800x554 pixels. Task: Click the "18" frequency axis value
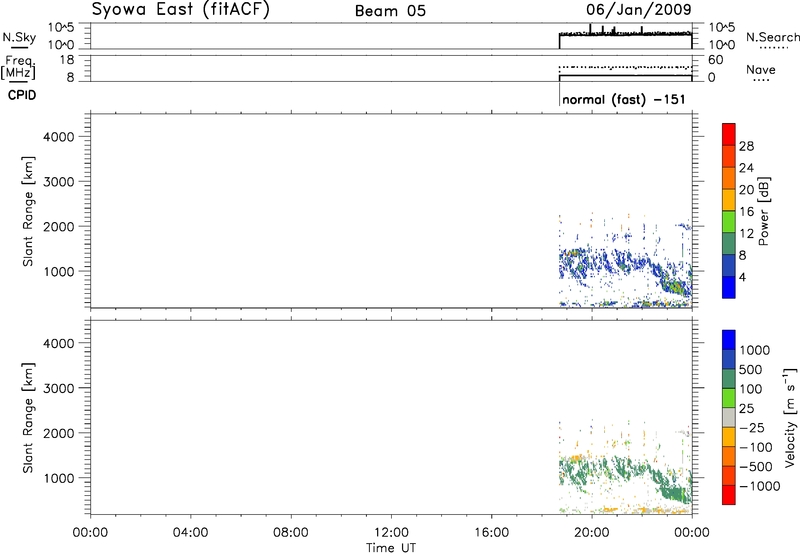coord(67,60)
